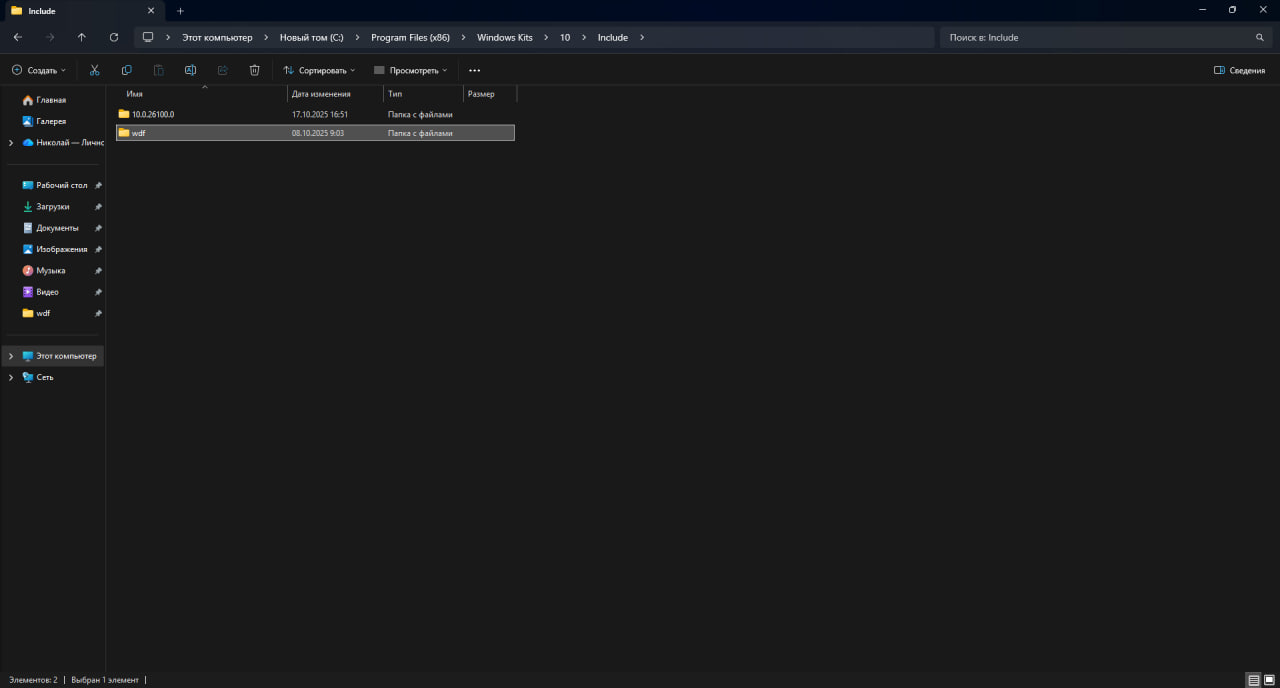Rename the selected folder
The height and width of the screenshot is (688, 1280).
click(190, 70)
